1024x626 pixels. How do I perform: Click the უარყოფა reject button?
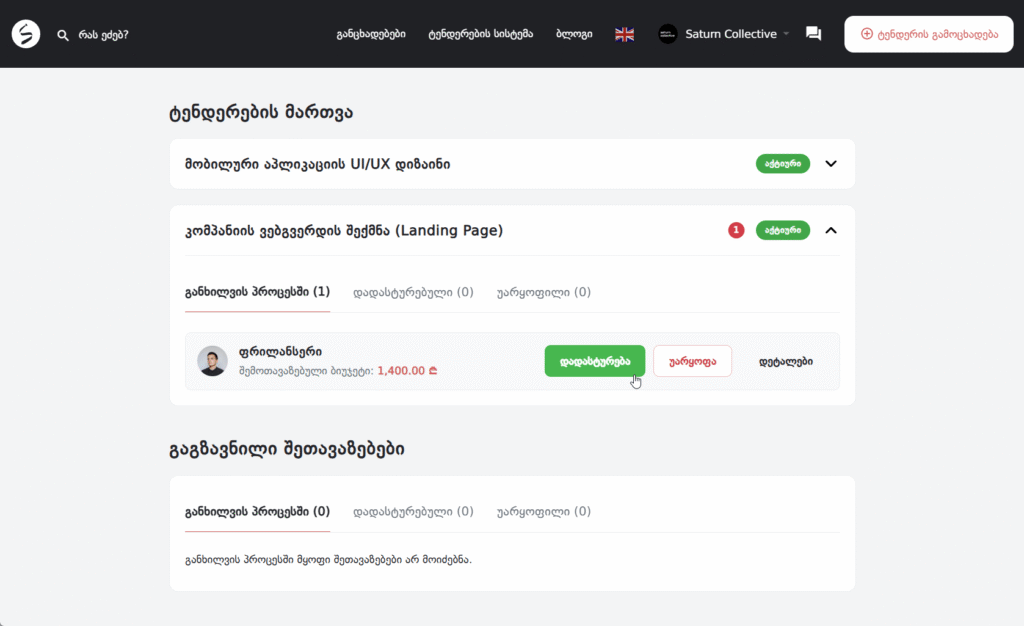tap(692, 361)
